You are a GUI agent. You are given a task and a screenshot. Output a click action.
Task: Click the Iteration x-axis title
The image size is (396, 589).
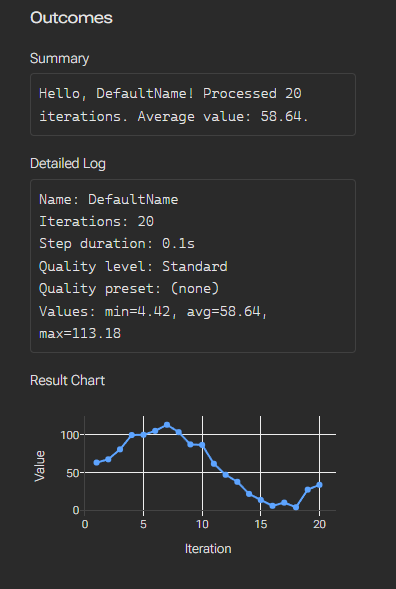[208, 549]
